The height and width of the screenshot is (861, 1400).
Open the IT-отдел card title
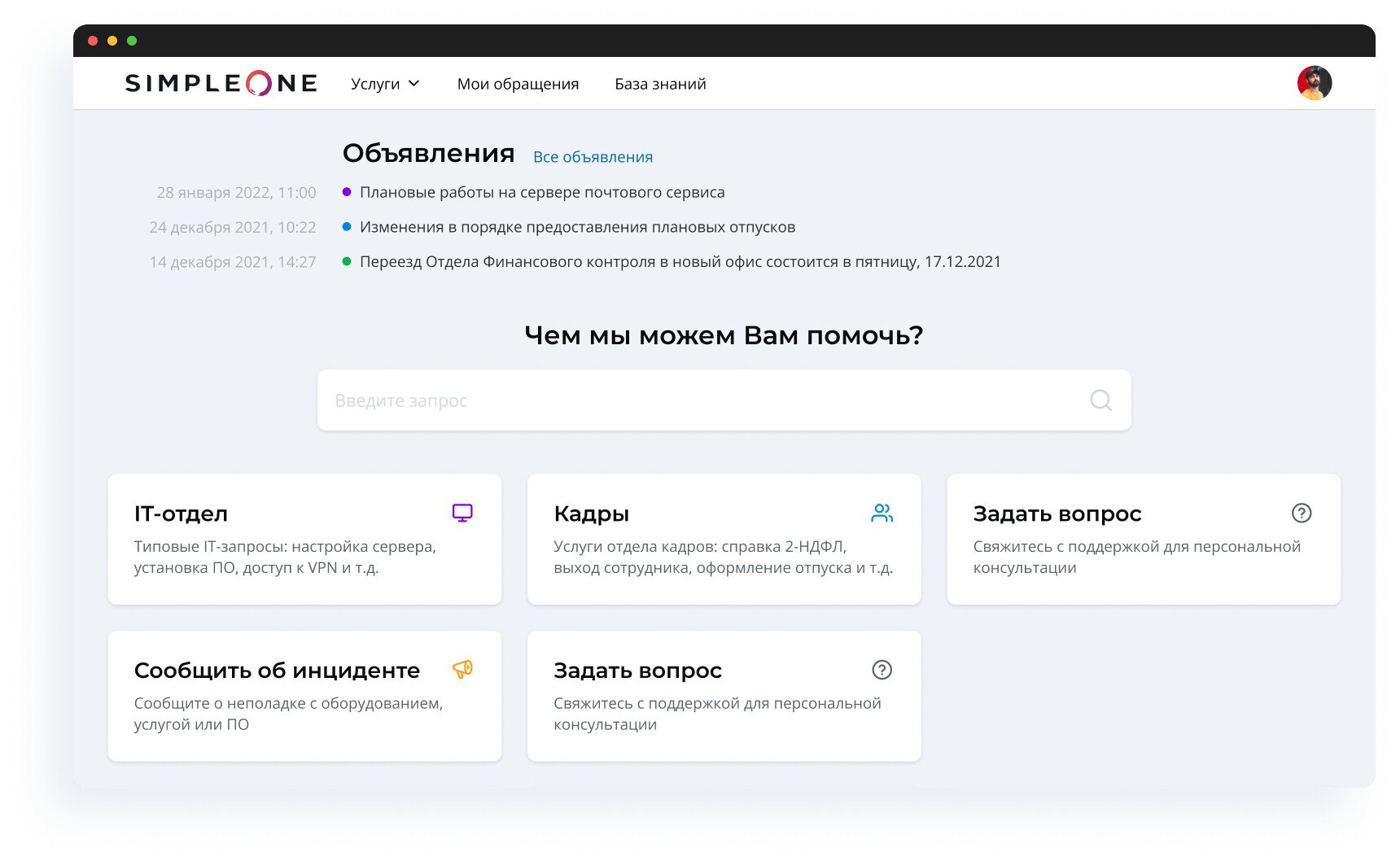(x=181, y=514)
